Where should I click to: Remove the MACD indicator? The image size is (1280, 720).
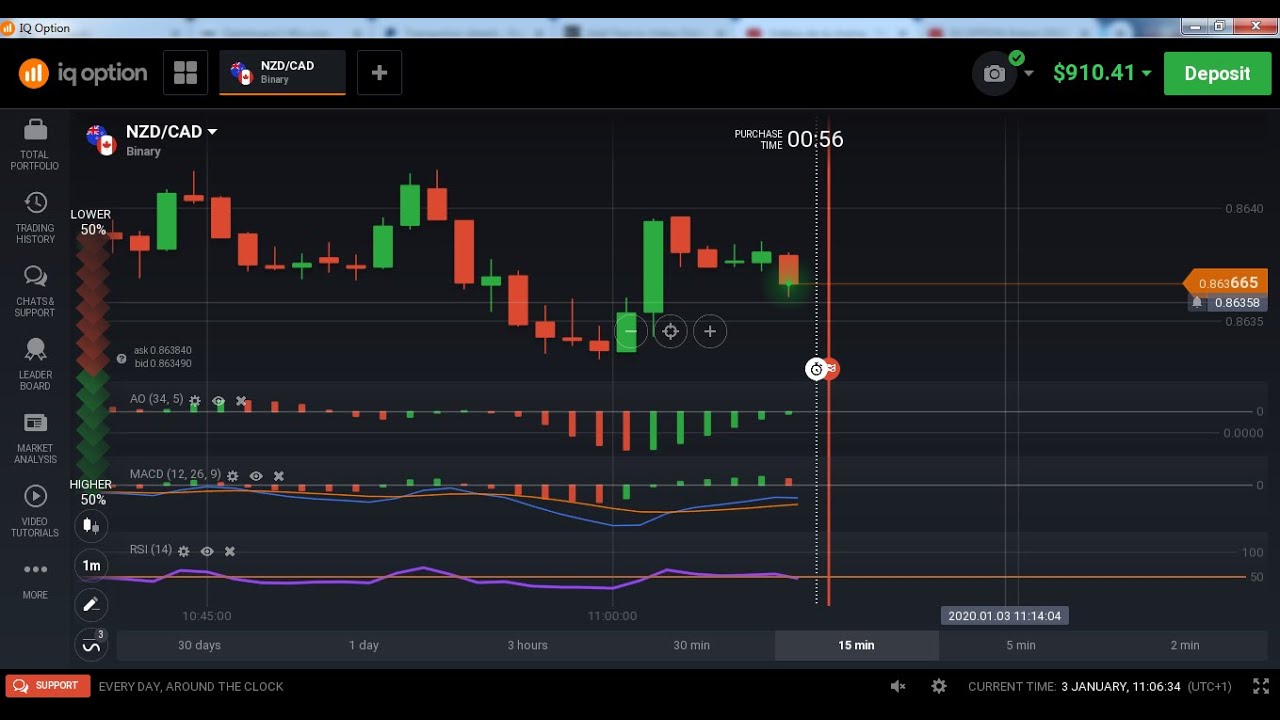tap(279, 477)
